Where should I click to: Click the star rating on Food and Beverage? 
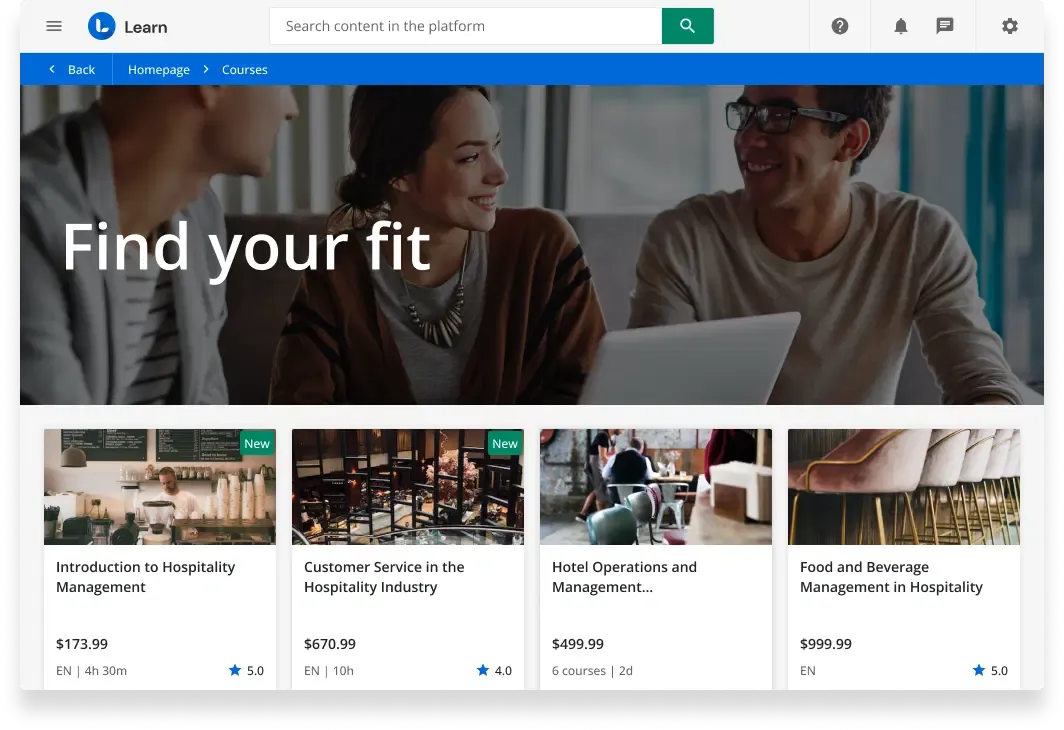pyautogui.click(x=989, y=670)
